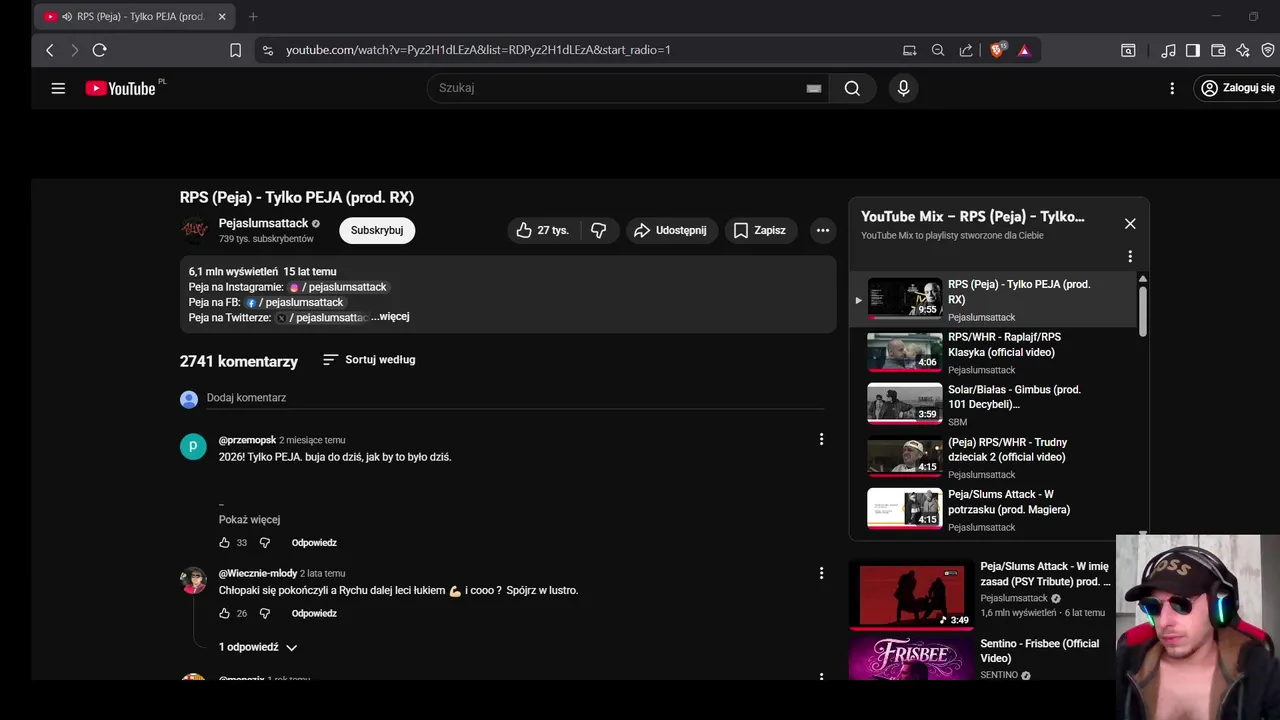Dislike the @Wiecznie-mlody comment

tap(265, 613)
